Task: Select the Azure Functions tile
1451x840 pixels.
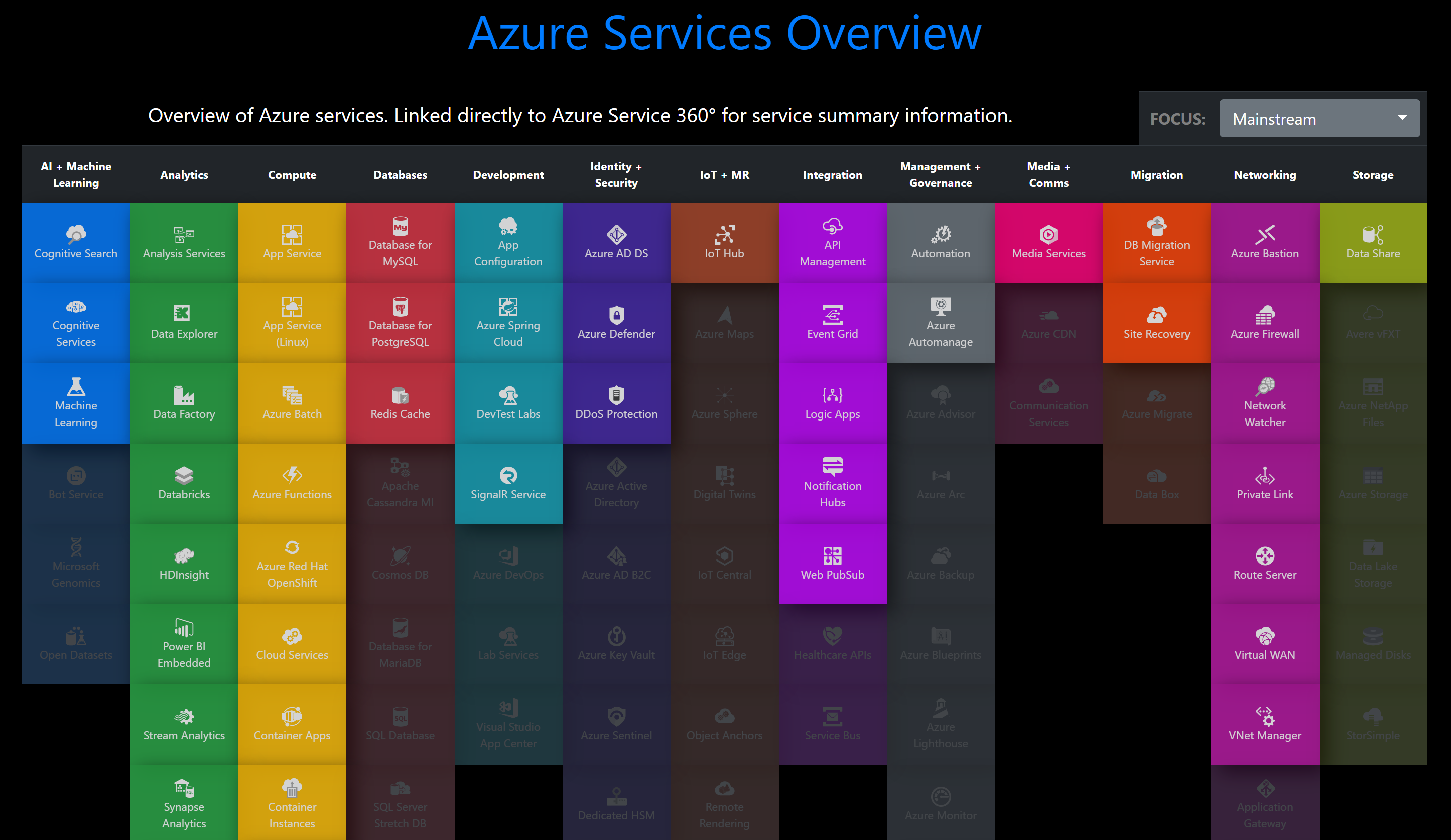Action: [292, 484]
